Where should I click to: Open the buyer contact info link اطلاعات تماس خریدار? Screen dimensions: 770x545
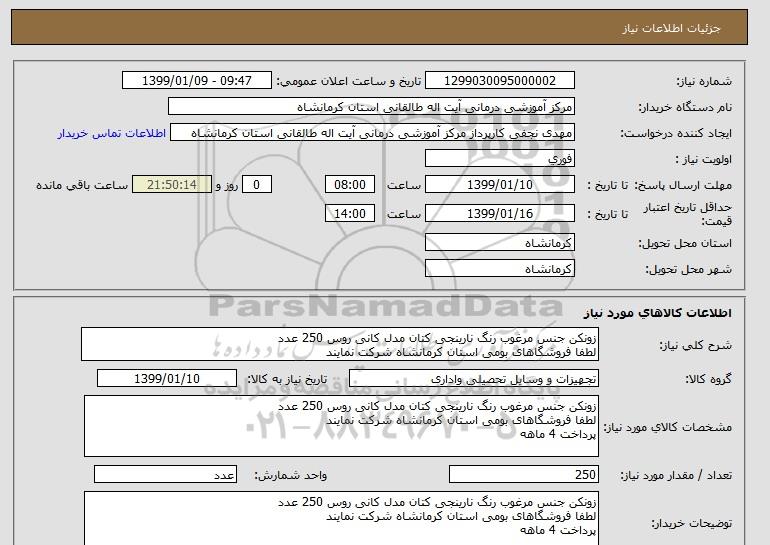pyautogui.click(x=112, y=134)
